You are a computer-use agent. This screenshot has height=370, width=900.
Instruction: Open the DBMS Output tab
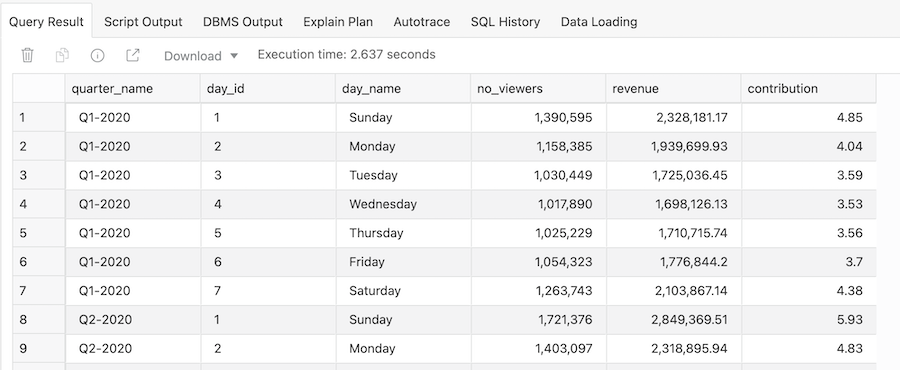pos(243,22)
